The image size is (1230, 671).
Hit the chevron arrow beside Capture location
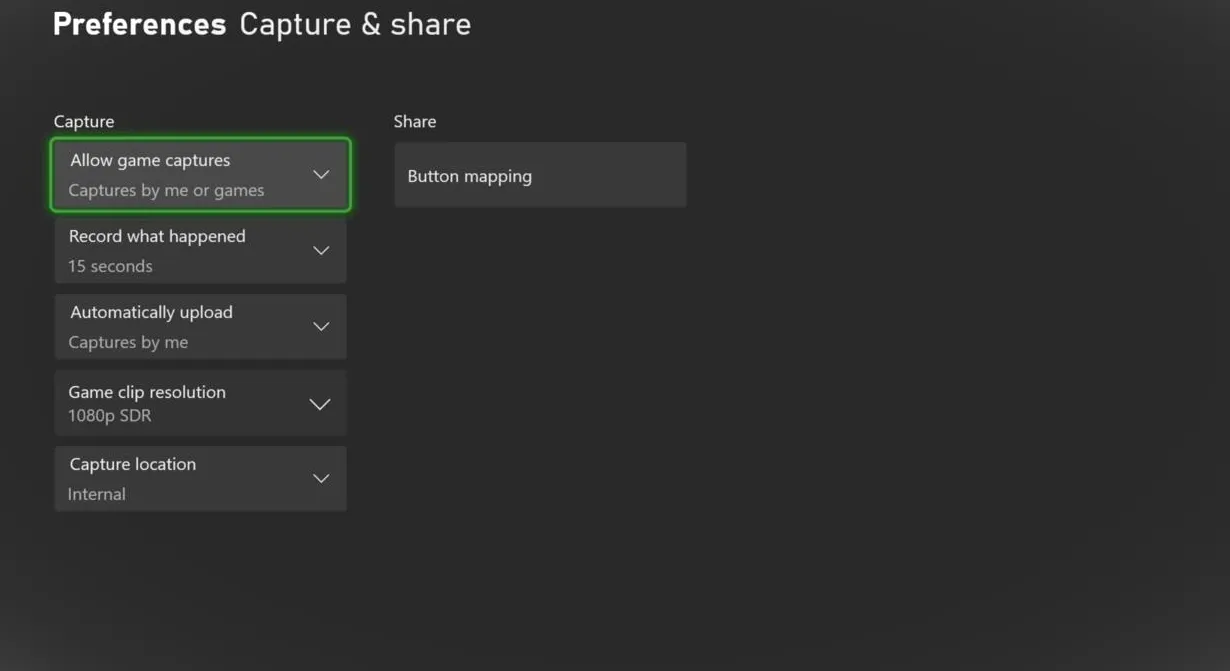coord(321,479)
